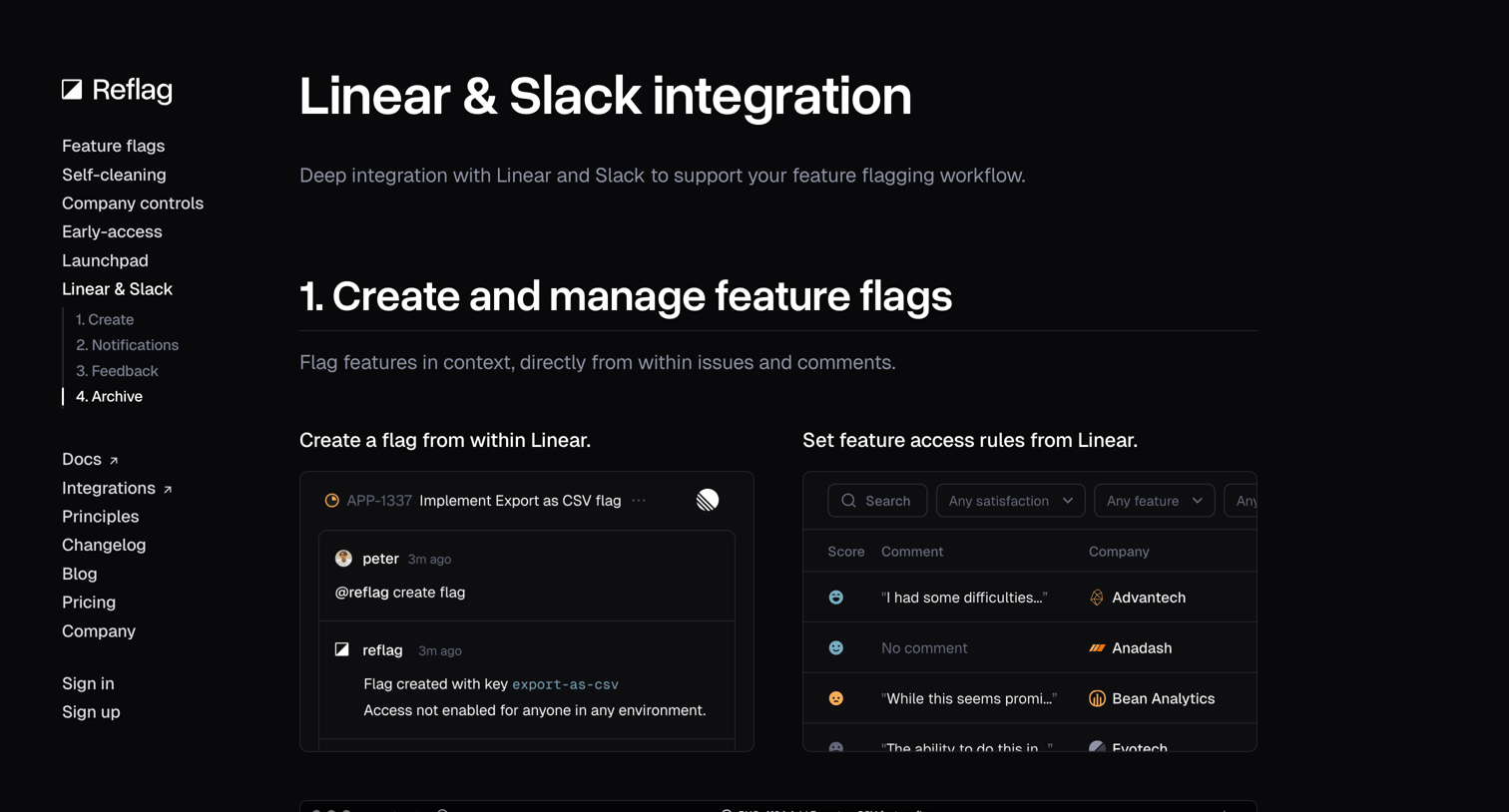
Task: Open the 'Any feature' dropdown
Action: tap(1155, 501)
